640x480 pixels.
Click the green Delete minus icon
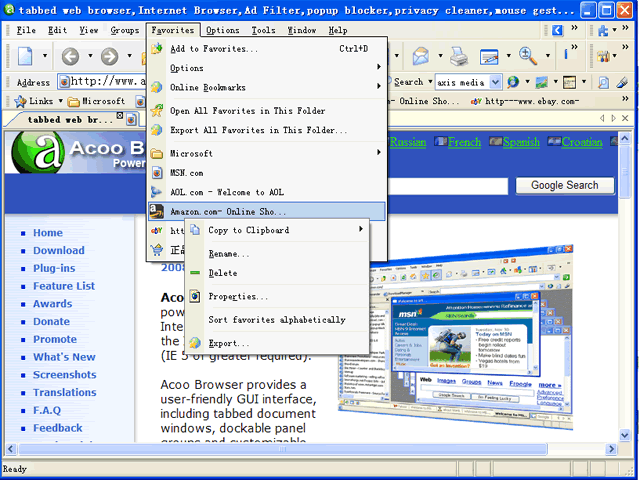coord(195,272)
